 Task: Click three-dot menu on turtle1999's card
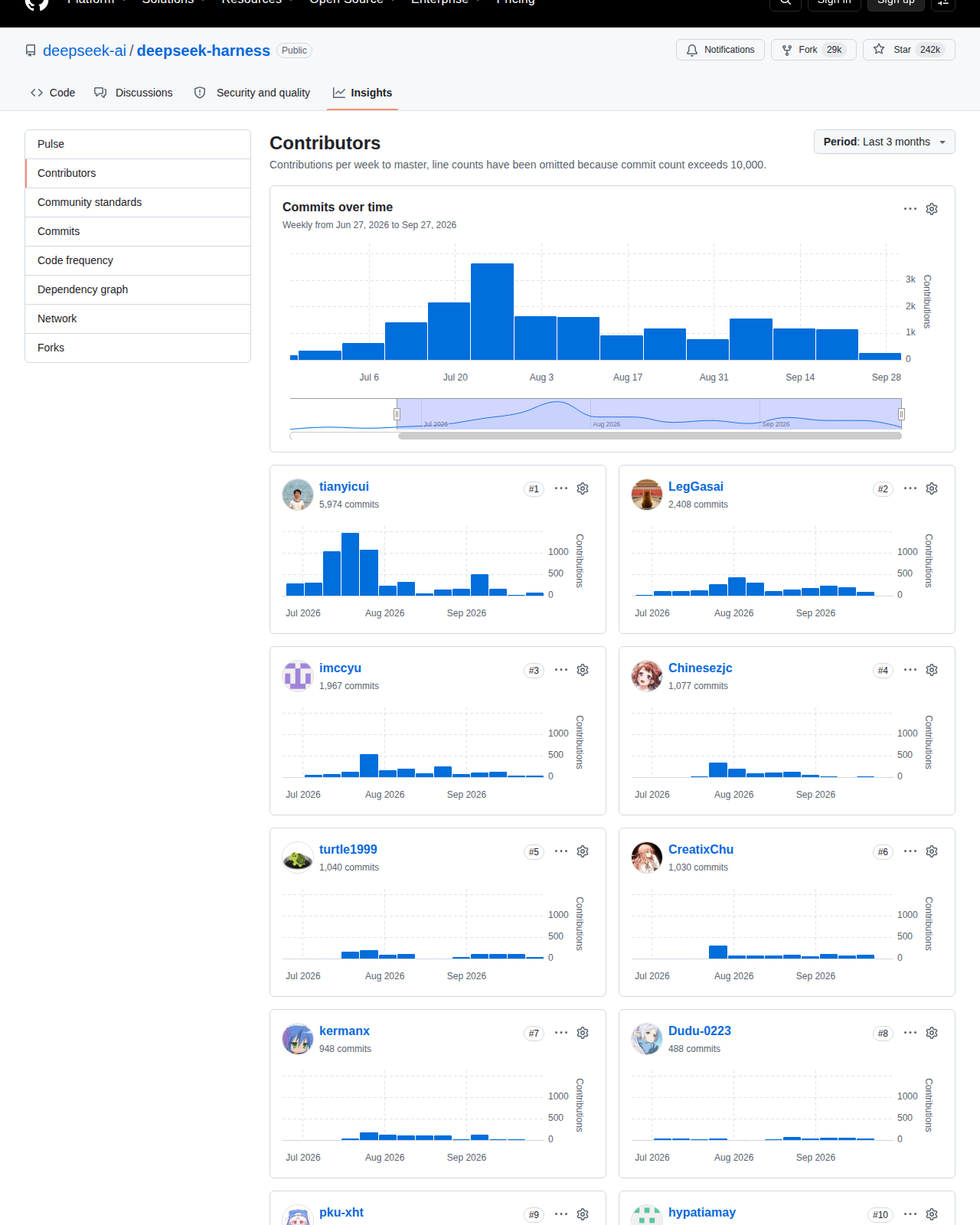click(x=561, y=851)
